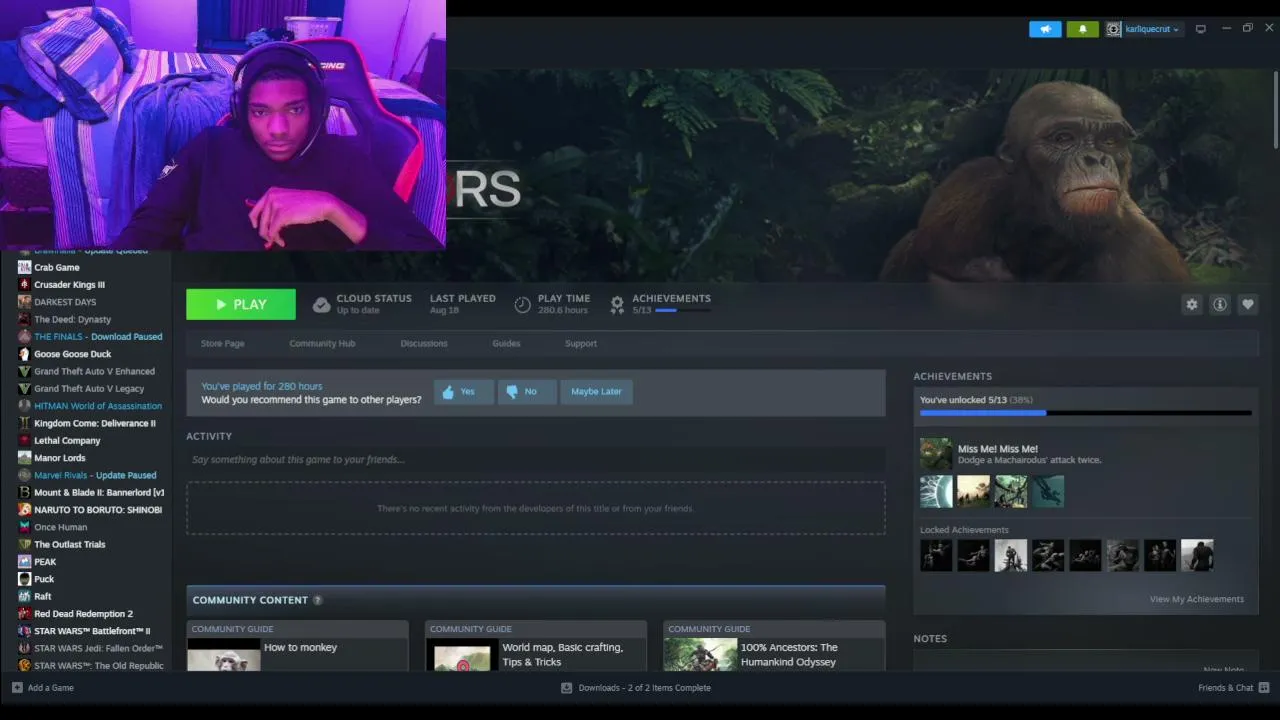Choose No for game recommendation

[x=526, y=391]
